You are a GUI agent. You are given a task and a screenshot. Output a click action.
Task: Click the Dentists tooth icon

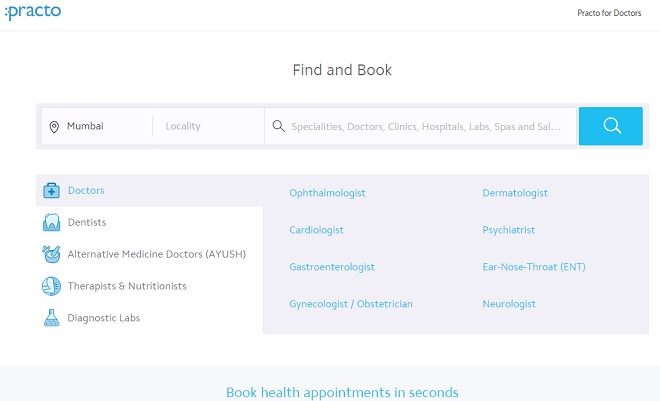[x=51, y=223]
